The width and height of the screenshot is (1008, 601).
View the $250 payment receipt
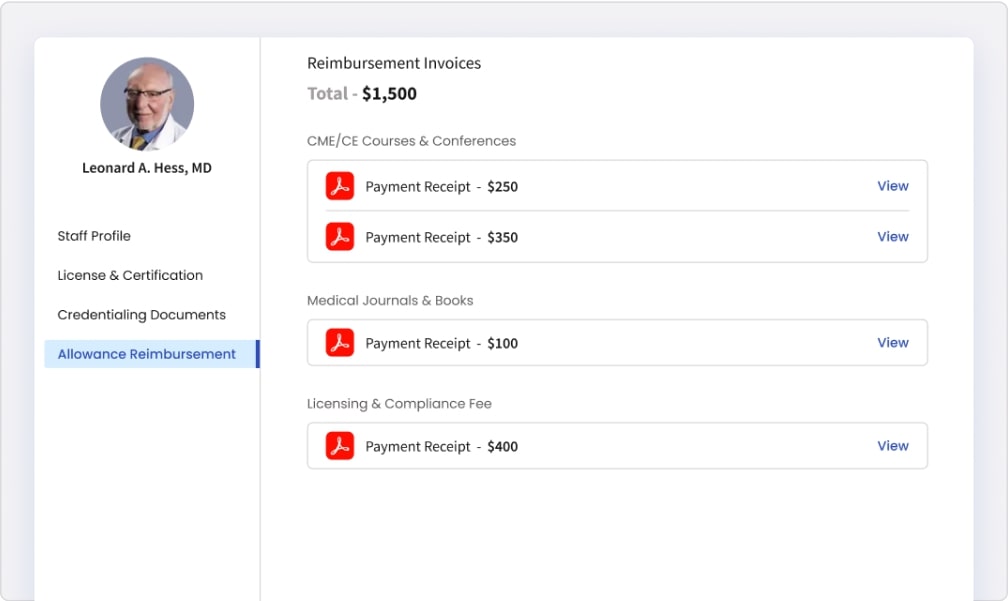click(x=893, y=186)
